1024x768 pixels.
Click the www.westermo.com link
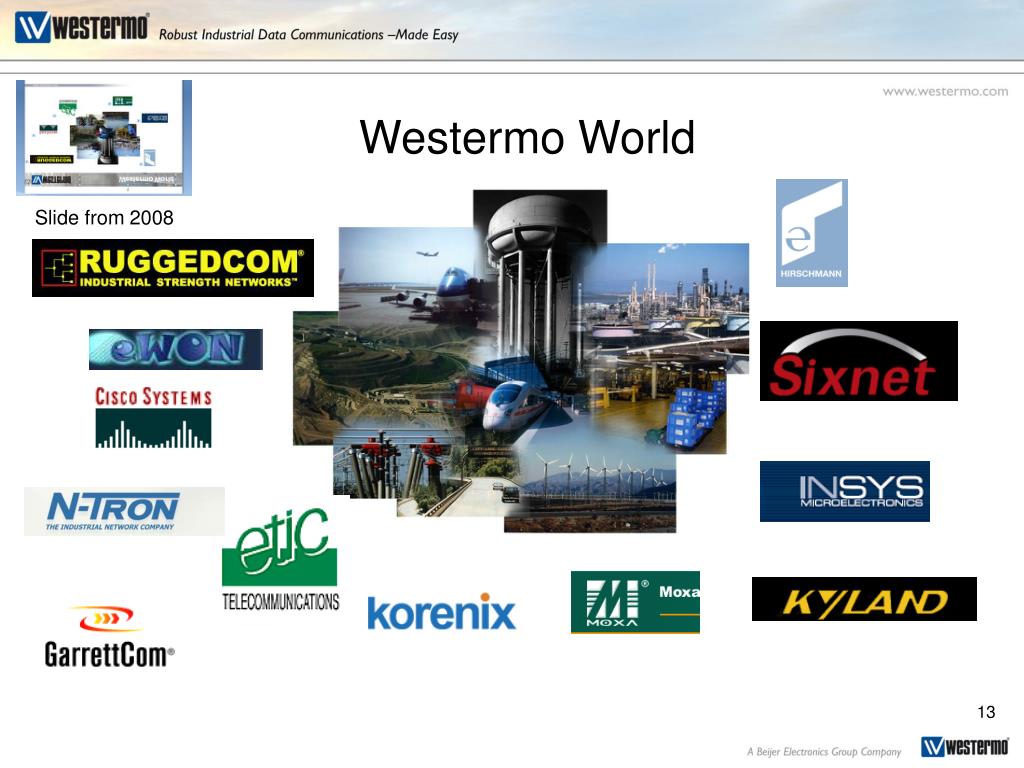point(945,91)
